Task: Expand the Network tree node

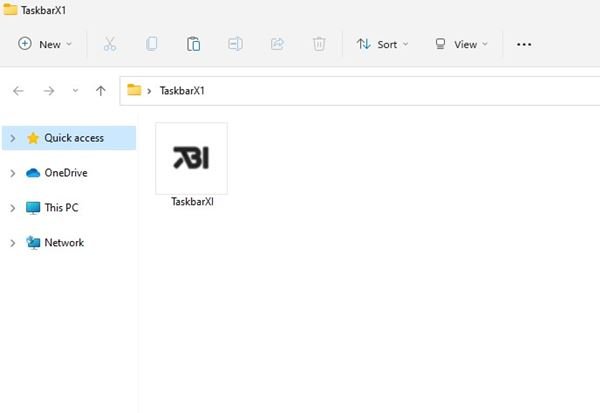Action: (13, 243)
